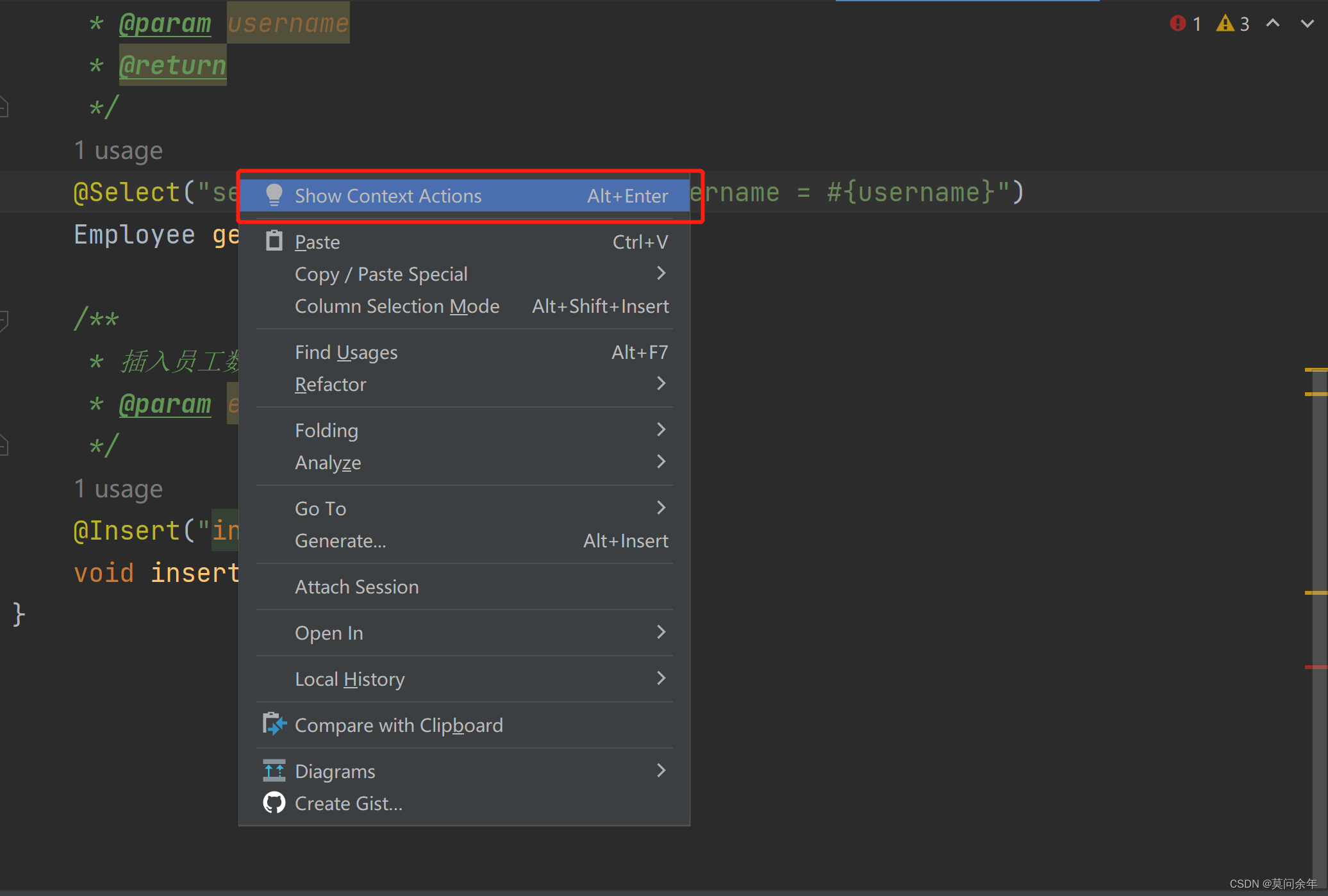The width and height of the screenshot is (1328, 896).
Task: Click the red error stripe mark in the scrollbar
Action: (1315, 667)
